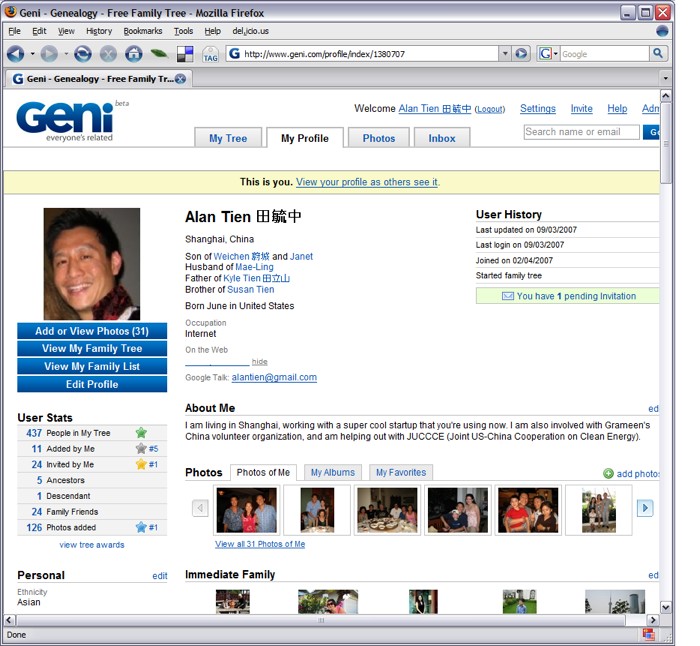The width and height of the screenshot is (700, 646).
Task: Click the Geni logo
Action: click(67, 121)
